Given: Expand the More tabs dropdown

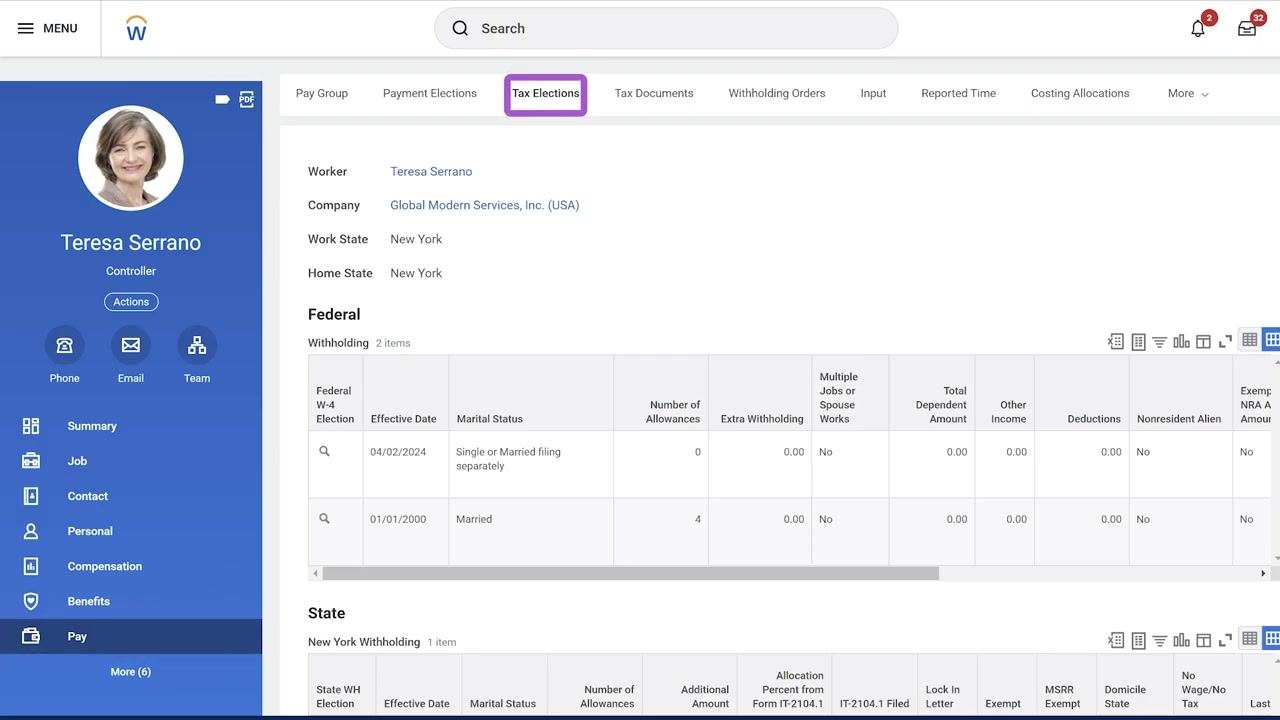Looking at the screenshot, I should [x=1188, y=93].
